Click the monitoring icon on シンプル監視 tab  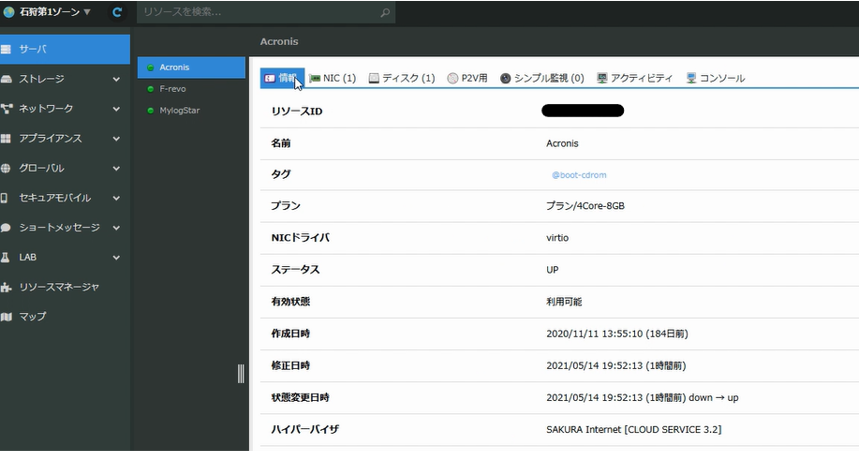coord(505,78)
